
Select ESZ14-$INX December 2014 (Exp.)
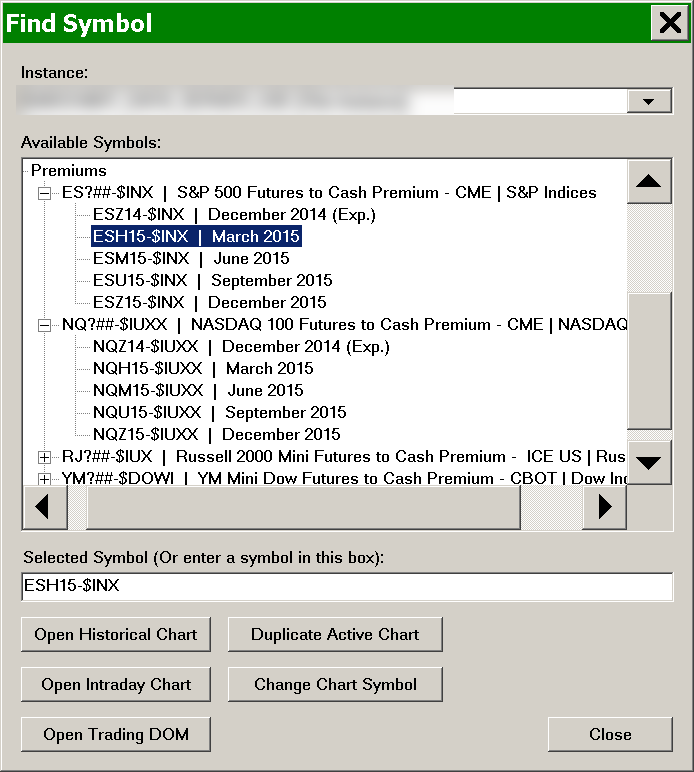pos(234,215)
